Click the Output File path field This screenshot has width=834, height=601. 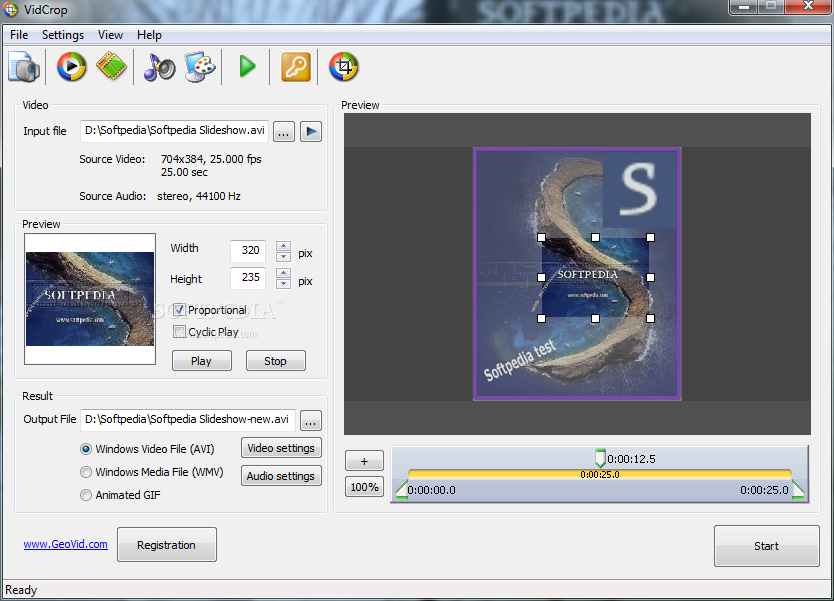pyautogui.click(x=188, y=420)
